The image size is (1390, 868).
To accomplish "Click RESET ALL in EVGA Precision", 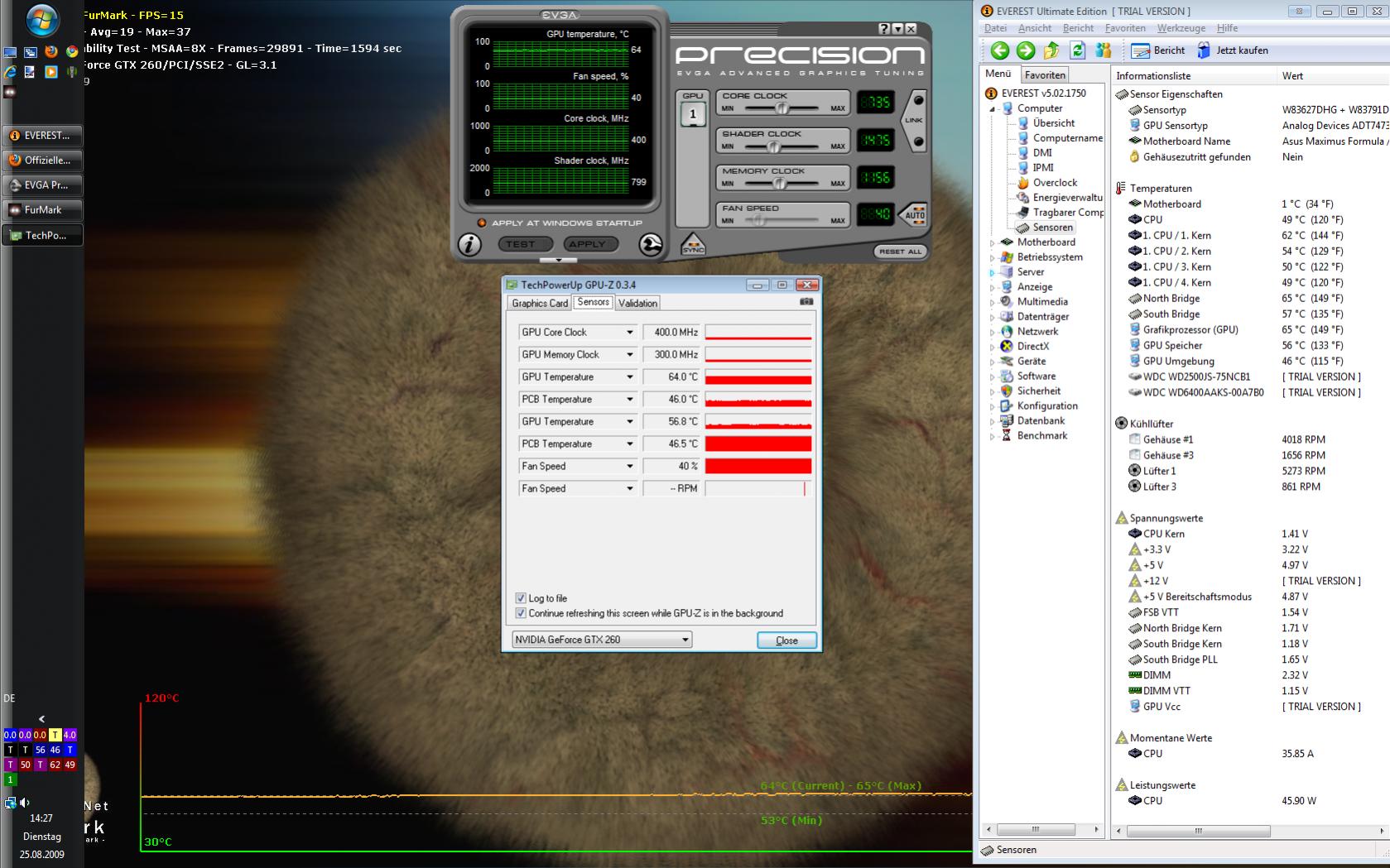I will 900,252.
